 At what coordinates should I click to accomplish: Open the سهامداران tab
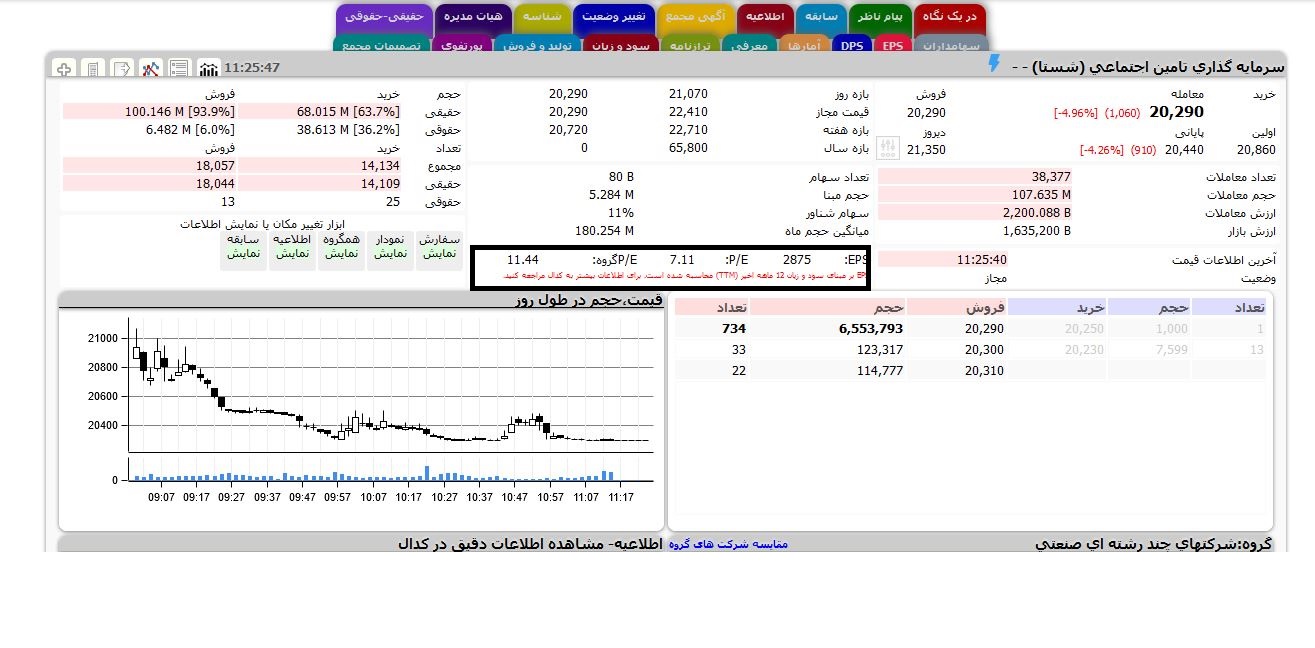pyautogui.click(x=951, y=45)
